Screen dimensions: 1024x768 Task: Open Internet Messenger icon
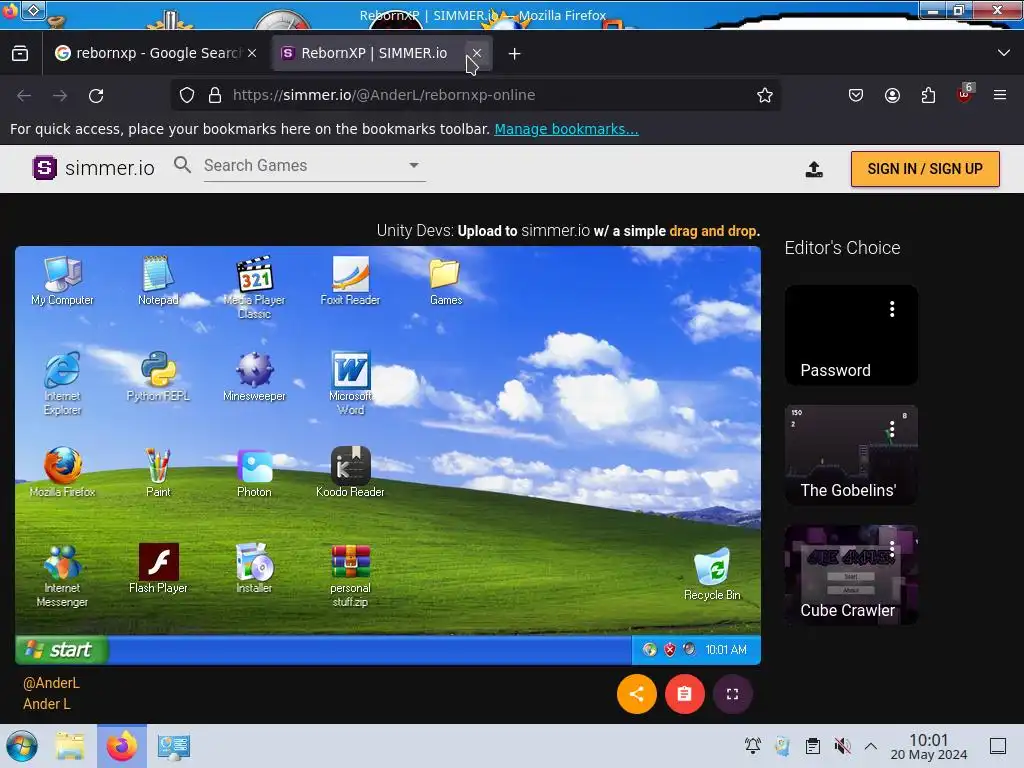point(63,575)
